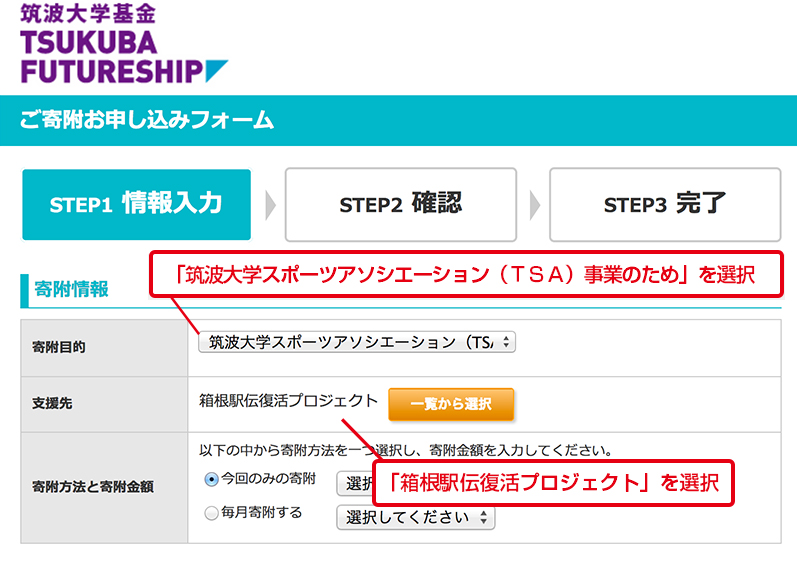Click the Tsukuba Futureship logo
This screenshot has width=797, height=565.
click(124, 43)
